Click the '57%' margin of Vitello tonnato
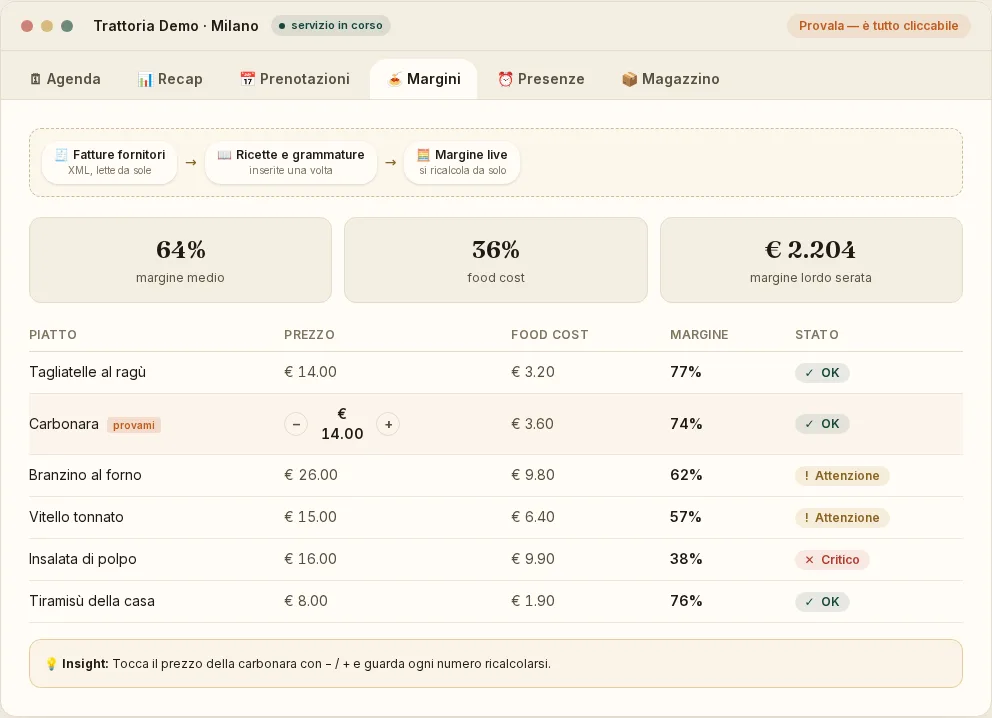 click(686, 517)
